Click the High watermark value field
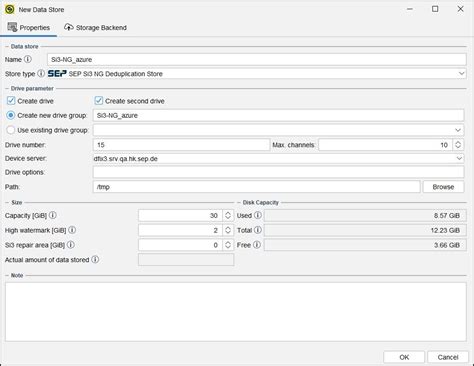This screenshot has height=366, width=474. click(x=180, y=230)
